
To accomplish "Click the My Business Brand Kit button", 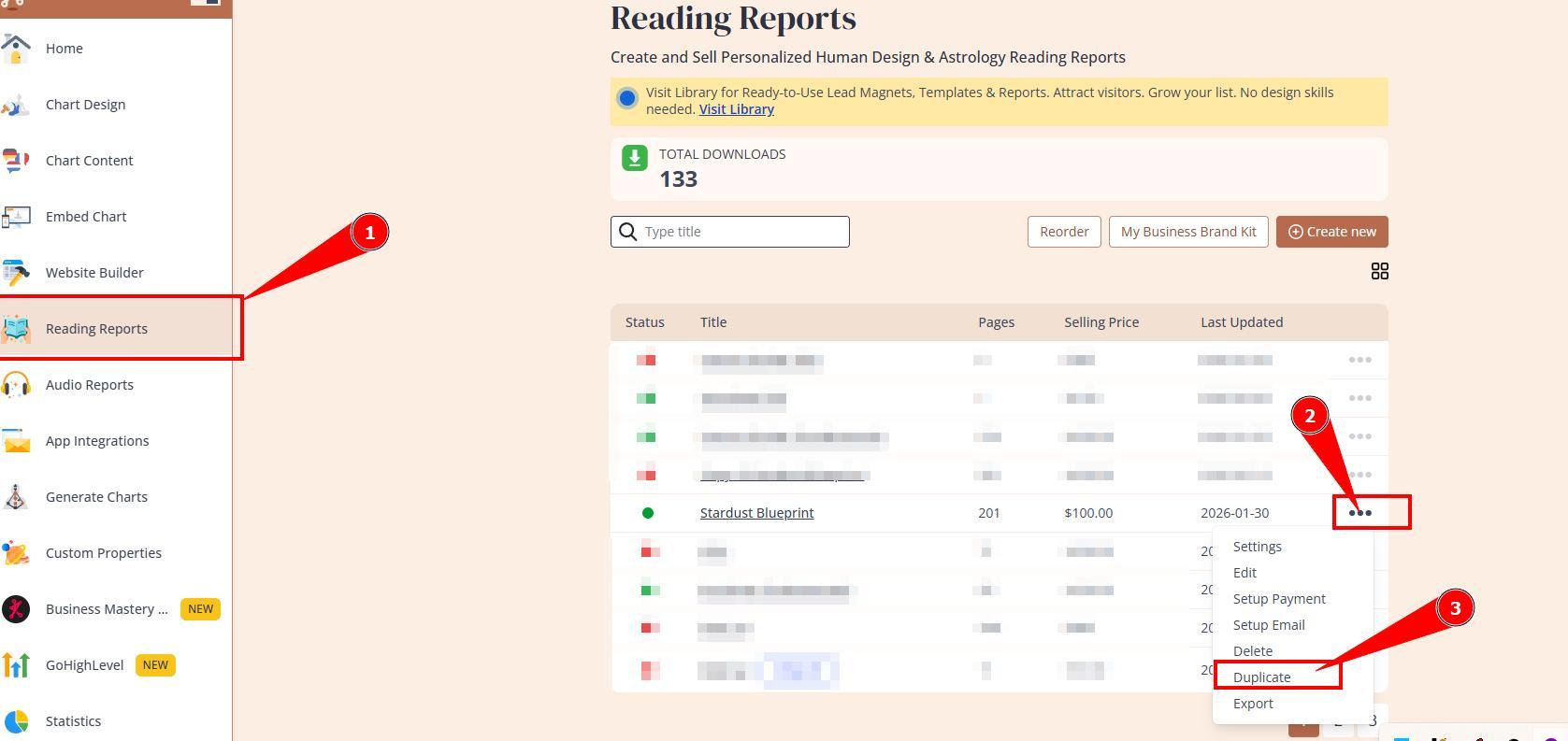I will pos(1187,232).
